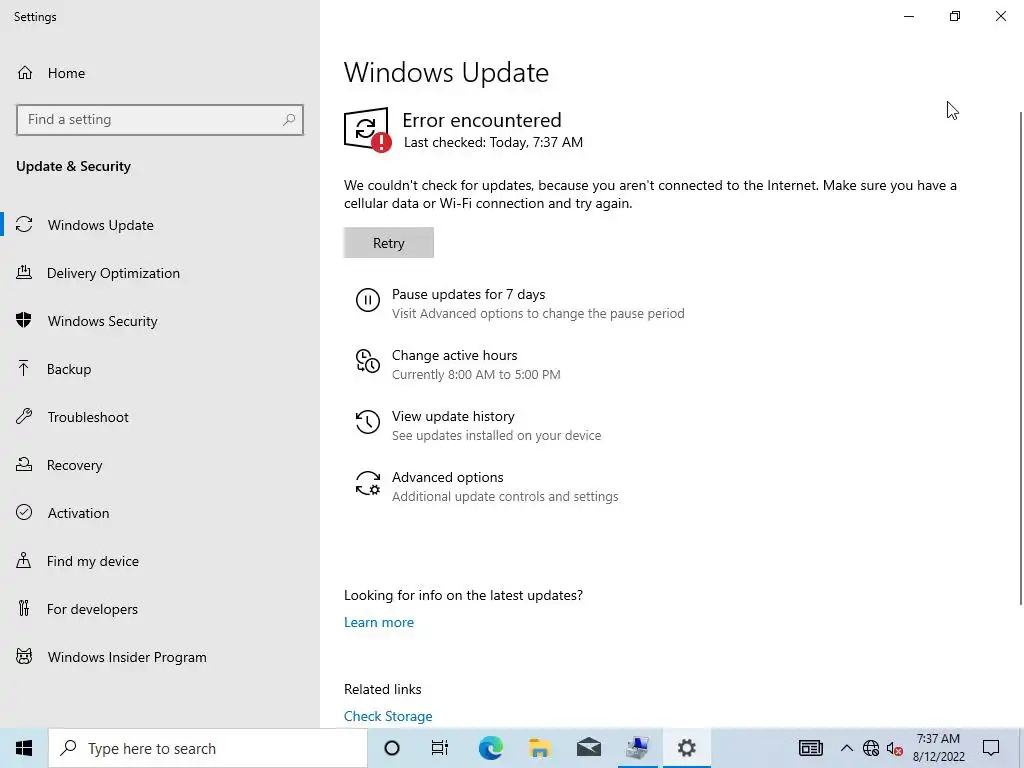The height and width of the screenshot is (768, 1024).
Task: Open File Explorer from the taskbar
Action: 539,748
